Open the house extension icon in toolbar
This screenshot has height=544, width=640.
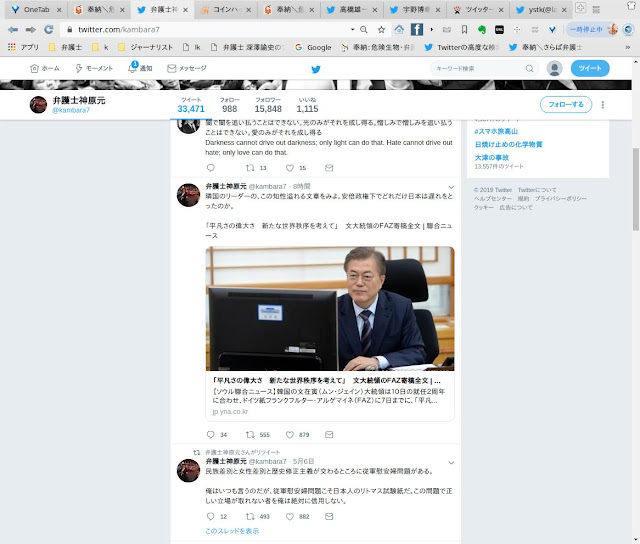coord(399,29)
